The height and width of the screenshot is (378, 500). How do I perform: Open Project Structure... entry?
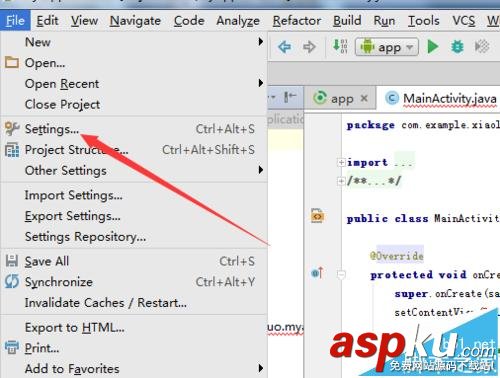pyautogui.click(x=134, y=150)
